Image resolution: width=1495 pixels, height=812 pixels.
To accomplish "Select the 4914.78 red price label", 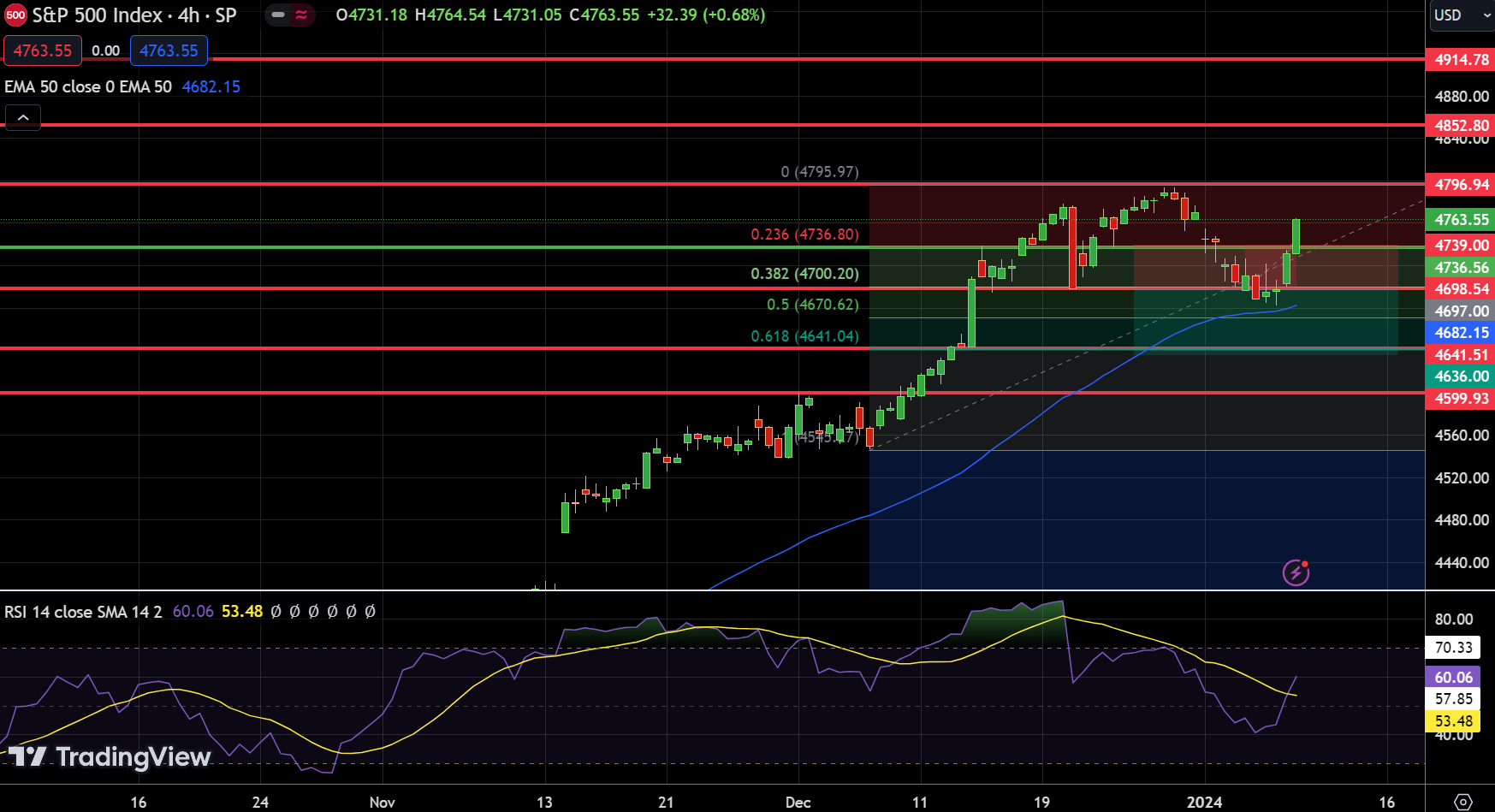I will pyautogui.click(x=1461, y=60).
